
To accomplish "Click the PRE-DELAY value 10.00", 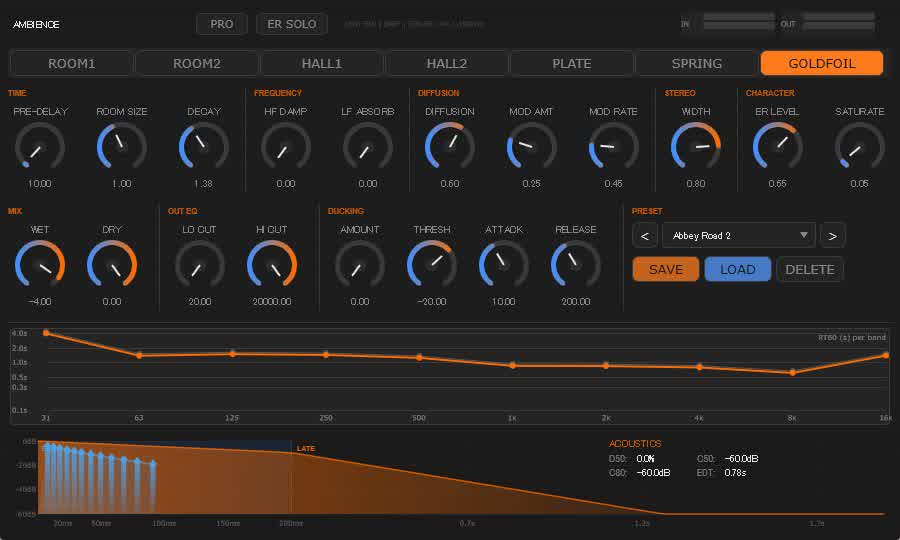I will pyautogui.click(x=40, y=184).
